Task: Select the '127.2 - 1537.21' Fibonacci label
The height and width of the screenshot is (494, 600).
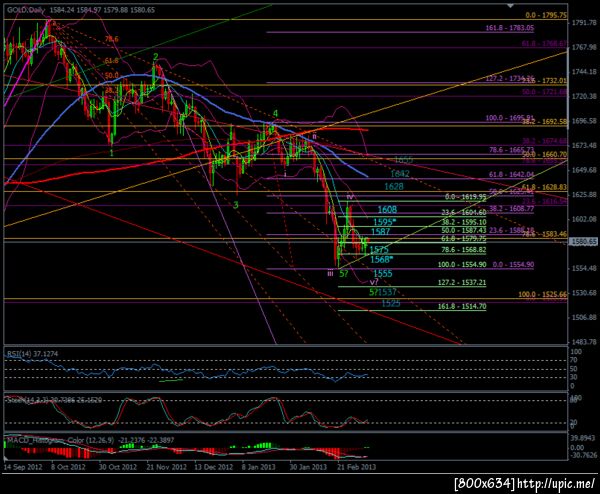Action: point(462,283)
